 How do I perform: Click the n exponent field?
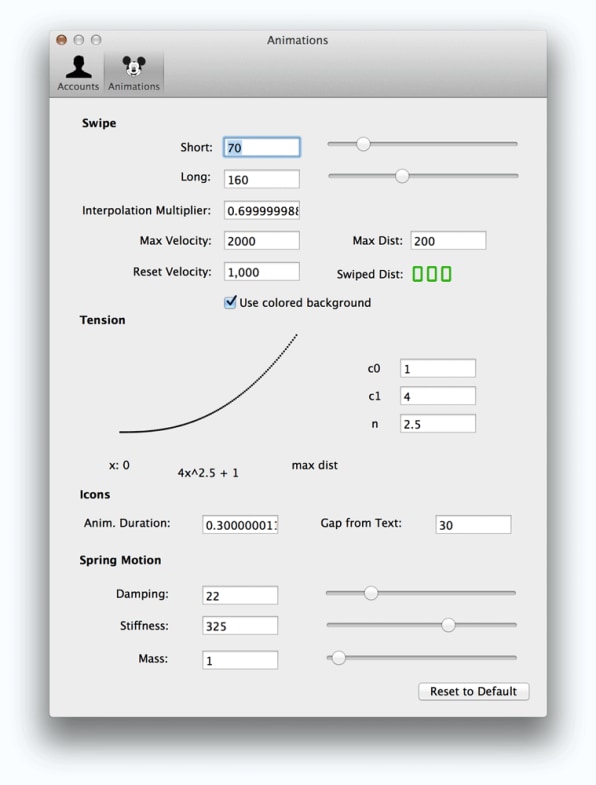438,424
